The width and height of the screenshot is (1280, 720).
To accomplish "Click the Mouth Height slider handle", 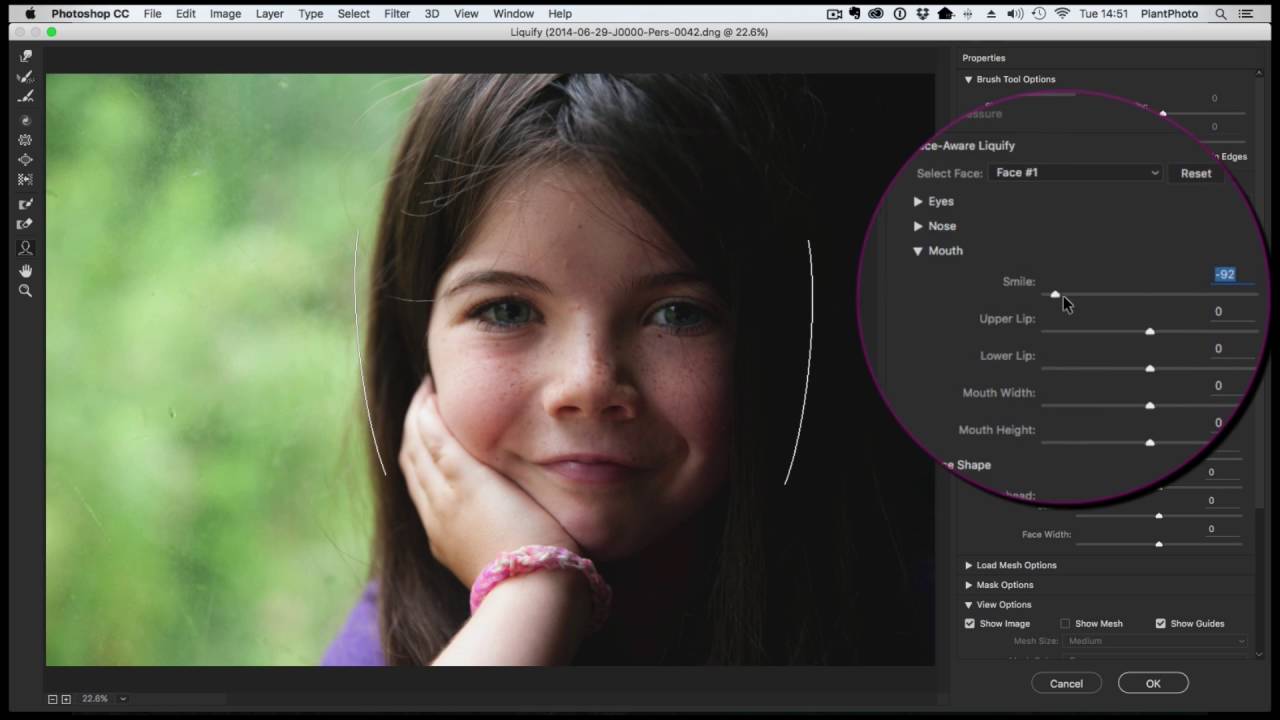I will (x=1150, y=442).
